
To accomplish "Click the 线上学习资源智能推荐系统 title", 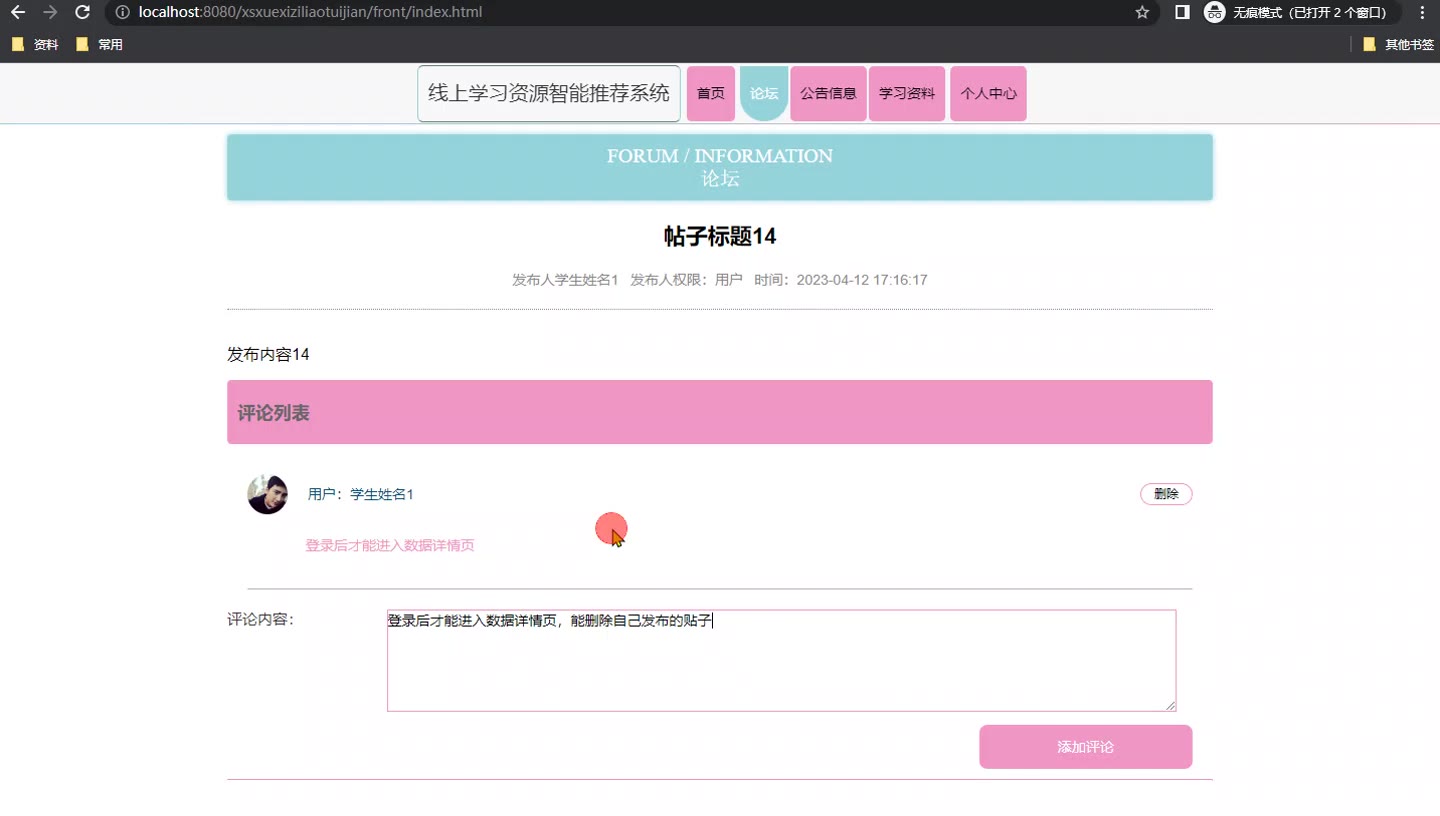I will click(549, 94).
